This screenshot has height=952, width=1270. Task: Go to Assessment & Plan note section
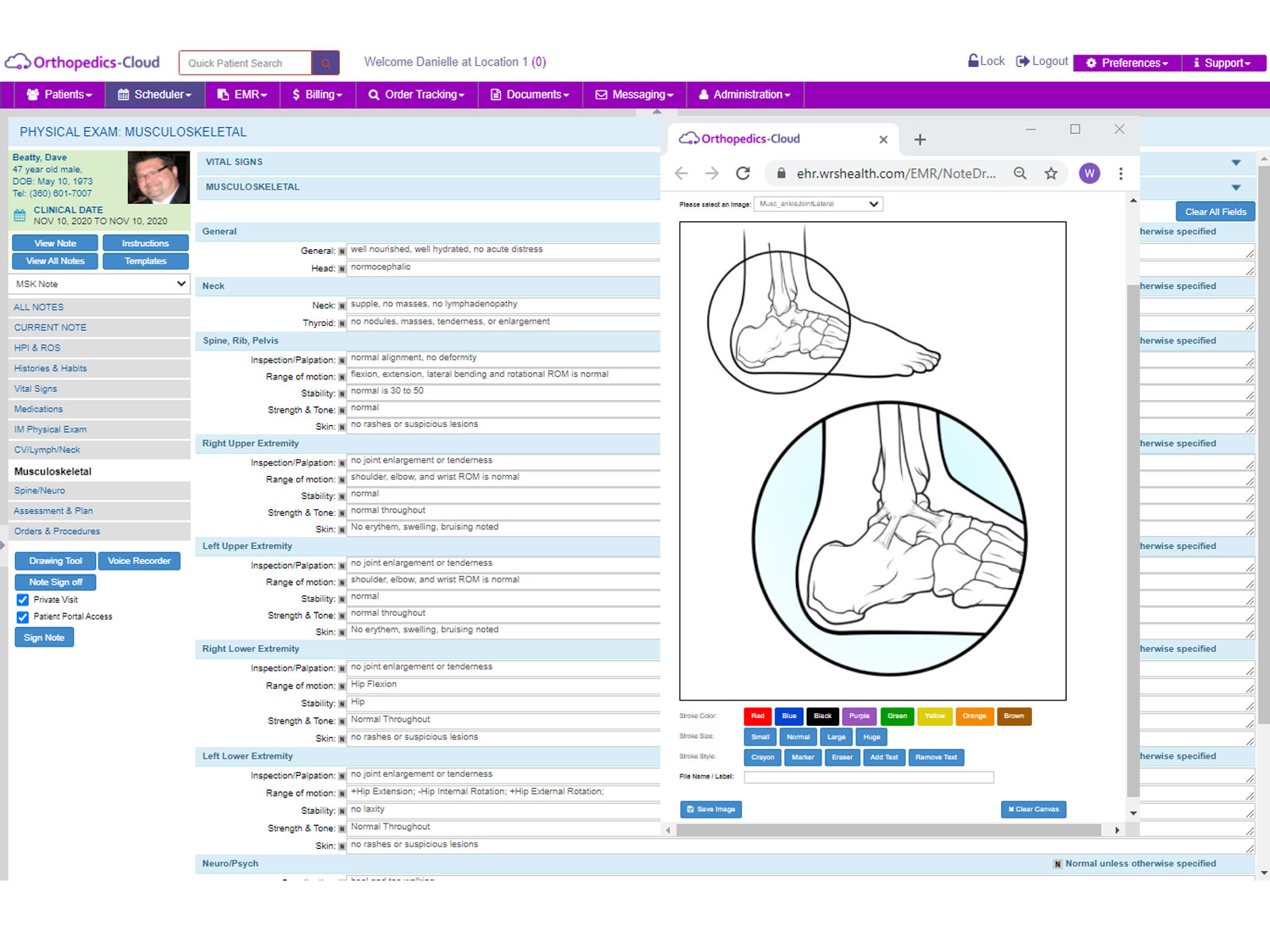pyautogui.click(x=99, y=512)
